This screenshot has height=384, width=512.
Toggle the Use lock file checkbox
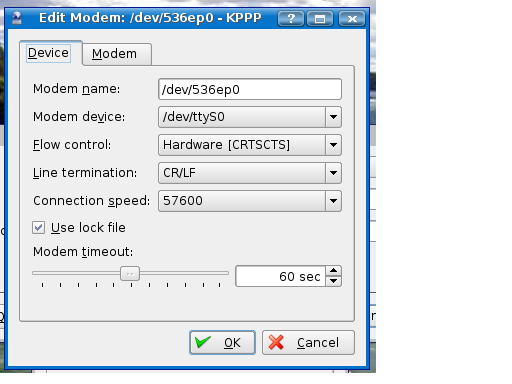38,228
